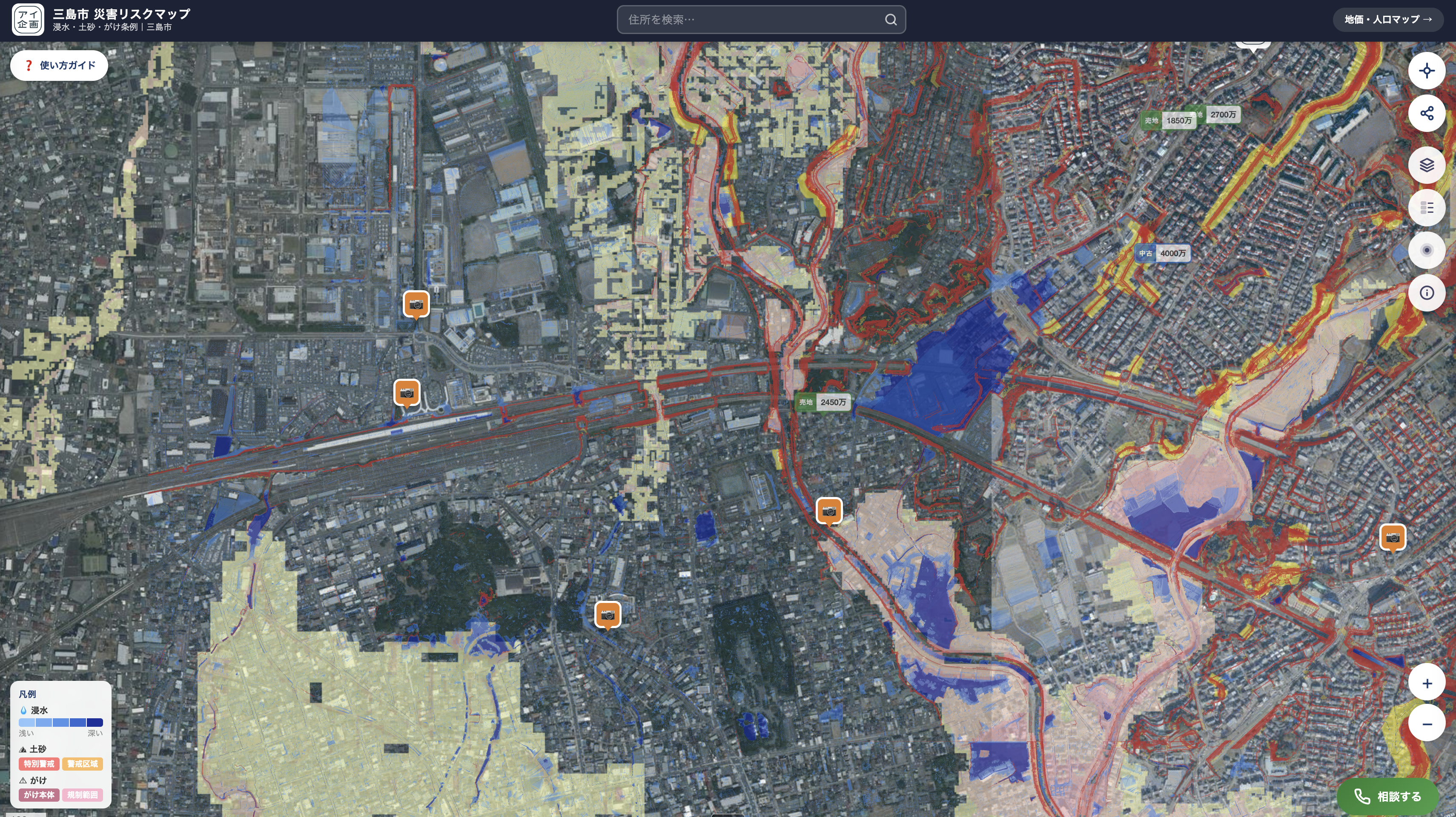Zoom out with the minus button
This screenshot has height=817, width=1456.
1426,724
